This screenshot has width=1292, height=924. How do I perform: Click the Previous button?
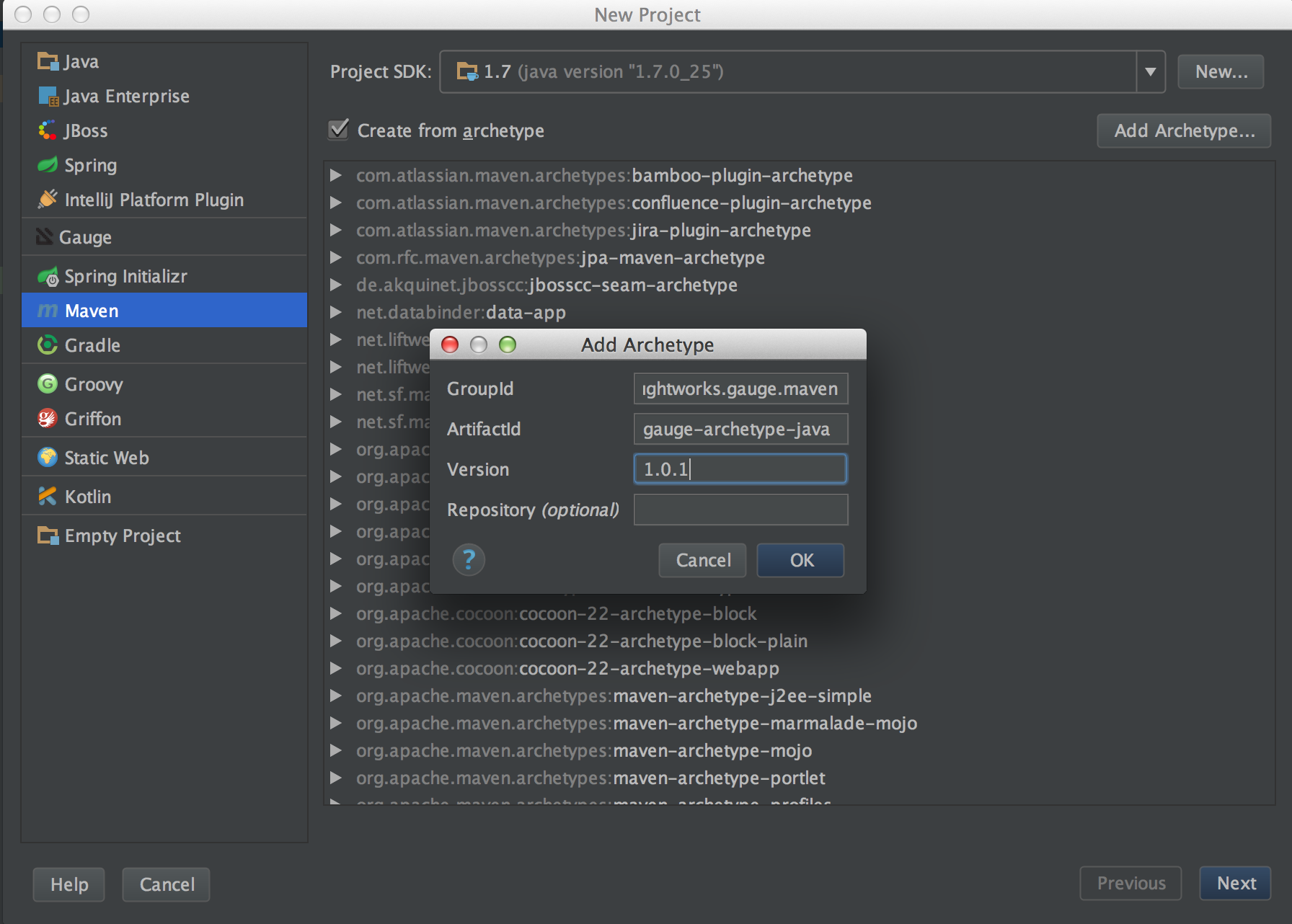coord(1130,883)
